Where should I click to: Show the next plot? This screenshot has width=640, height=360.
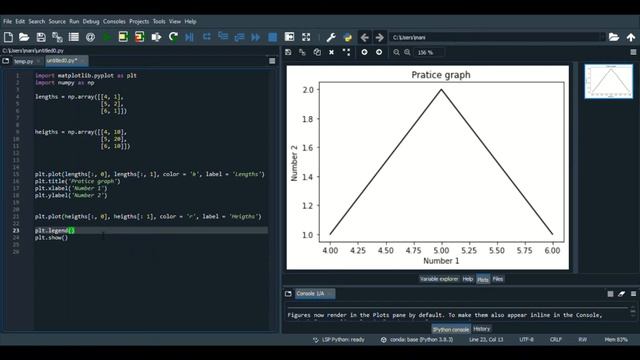pyautogui.click(x=379, y=52)
